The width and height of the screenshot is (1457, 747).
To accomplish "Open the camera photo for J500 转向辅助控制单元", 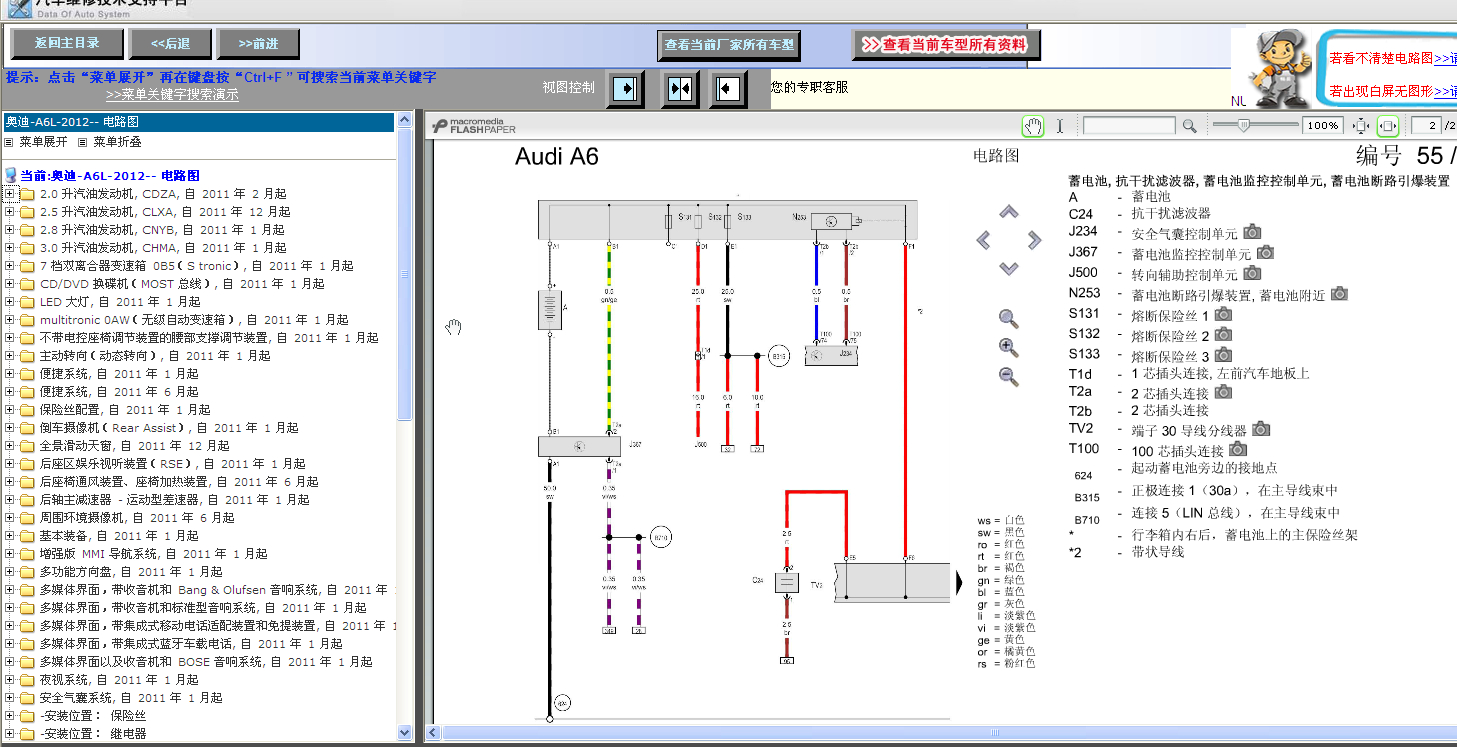I will (1252, 272).
